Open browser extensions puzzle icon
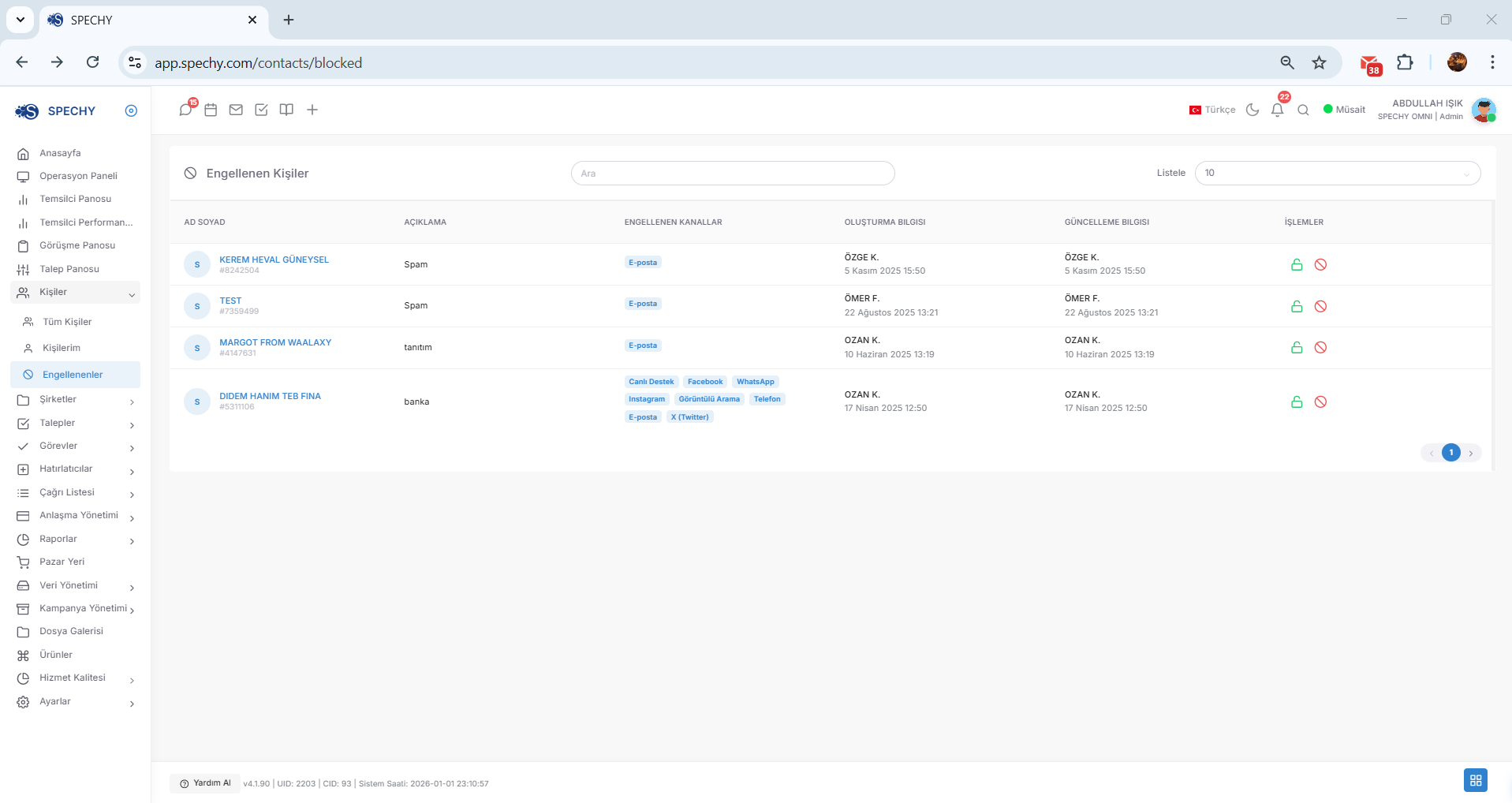This screenshot has width=1512, height=803. pos(1405,62)
